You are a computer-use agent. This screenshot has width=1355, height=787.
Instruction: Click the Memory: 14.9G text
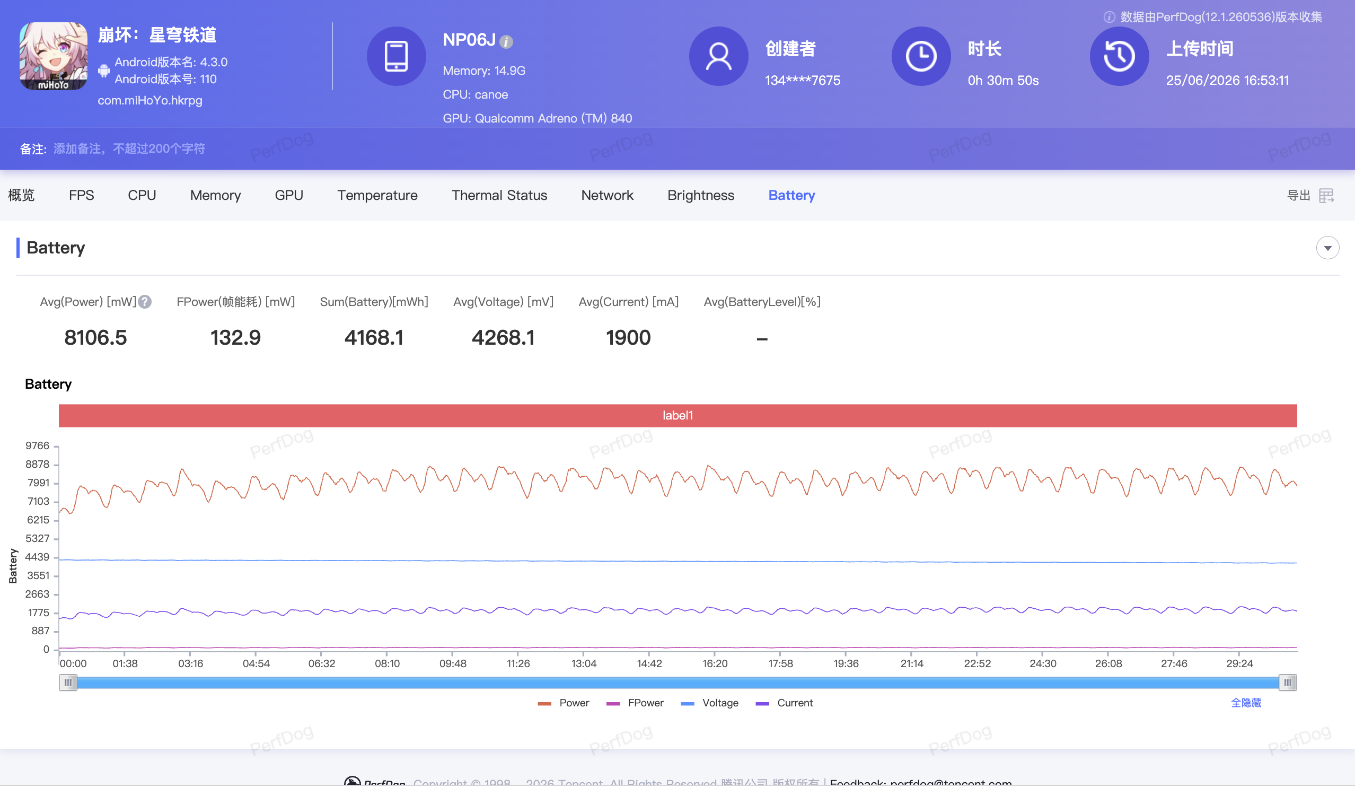tap(484, 71)
